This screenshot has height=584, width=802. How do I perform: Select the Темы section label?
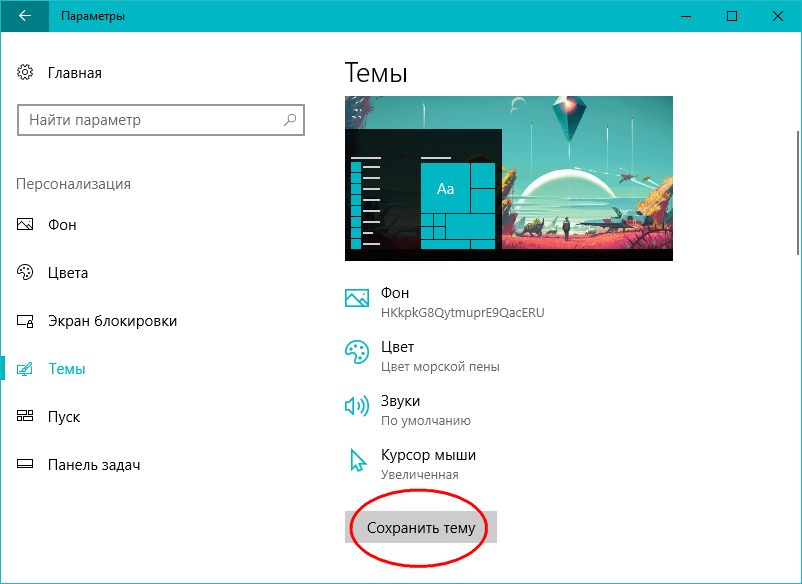pyautogui.click(x=66, y=369)
